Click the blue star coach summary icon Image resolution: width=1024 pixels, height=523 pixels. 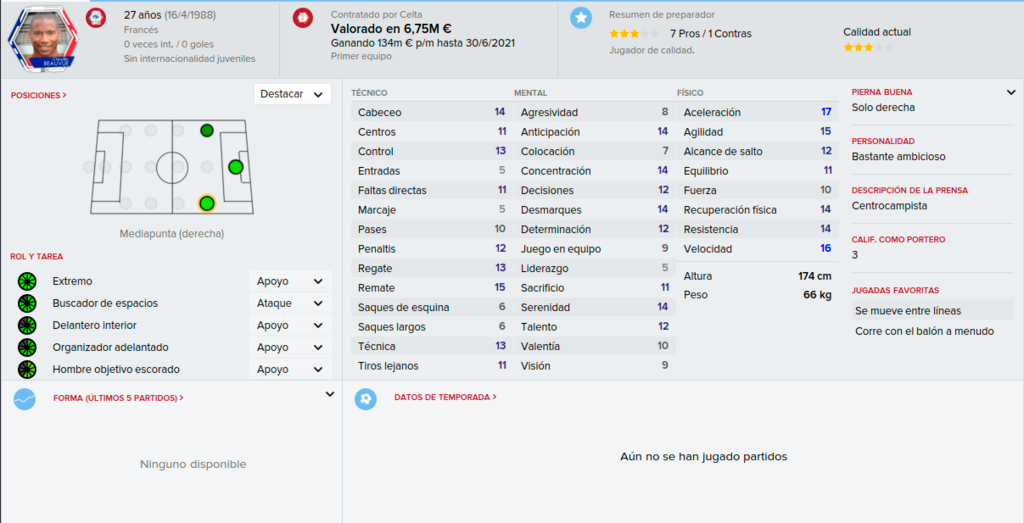[x=581, y=18]
